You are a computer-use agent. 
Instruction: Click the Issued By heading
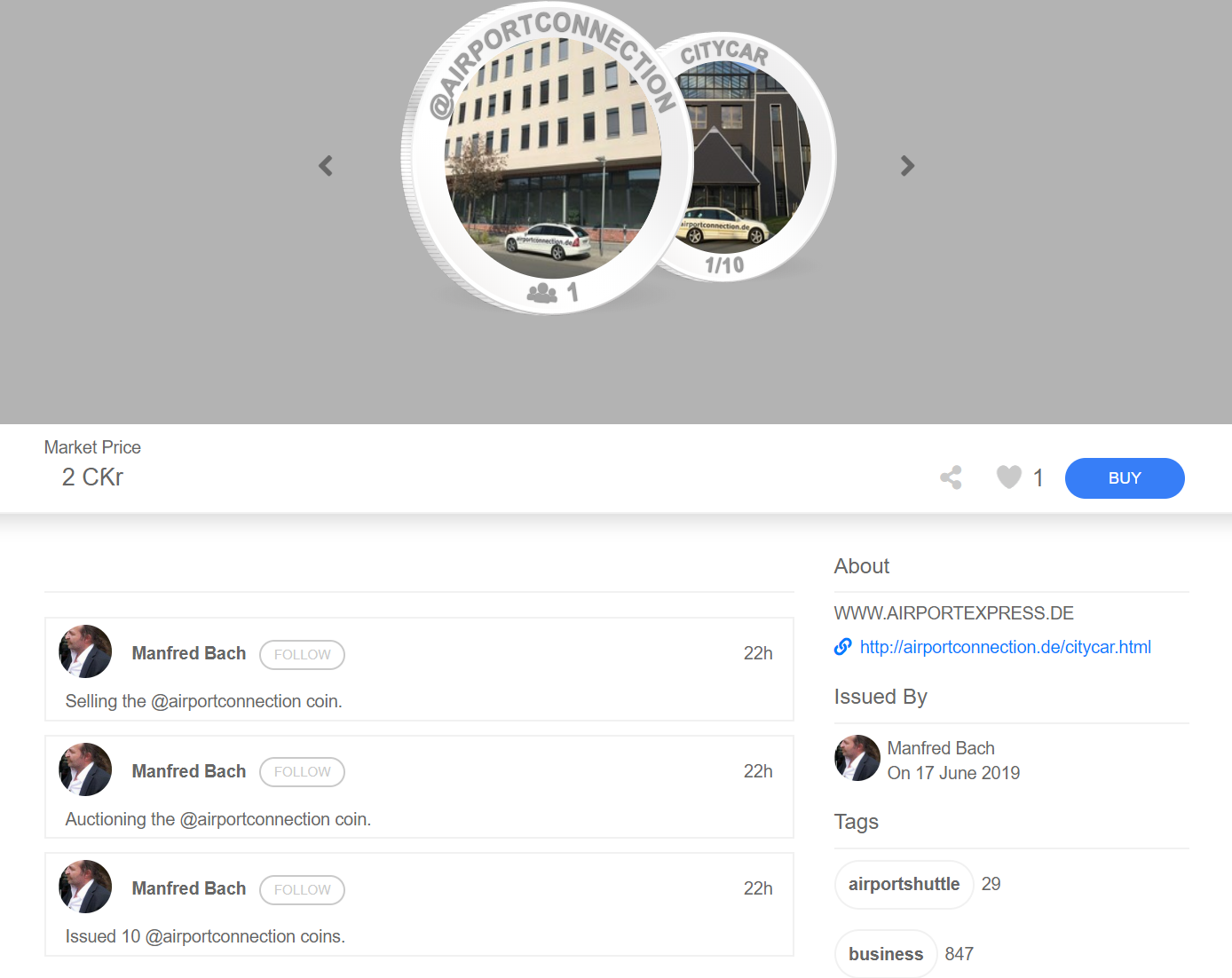[x=881, y=697]
